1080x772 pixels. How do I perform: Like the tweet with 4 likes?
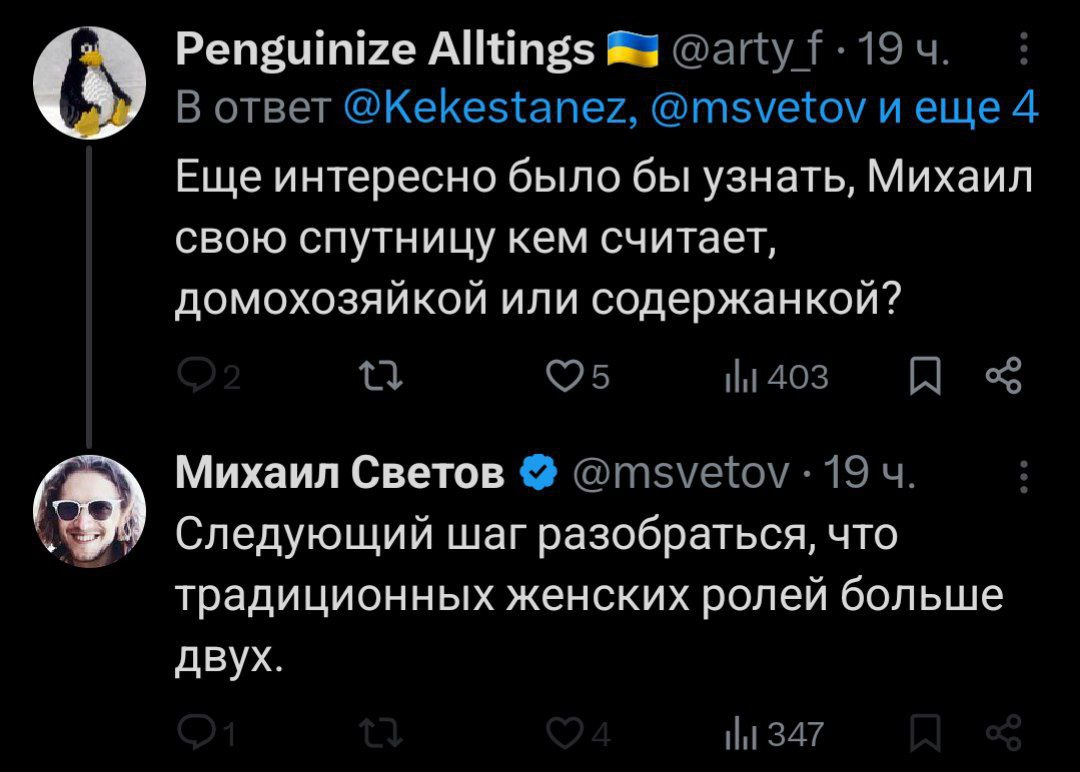point(566,735)
